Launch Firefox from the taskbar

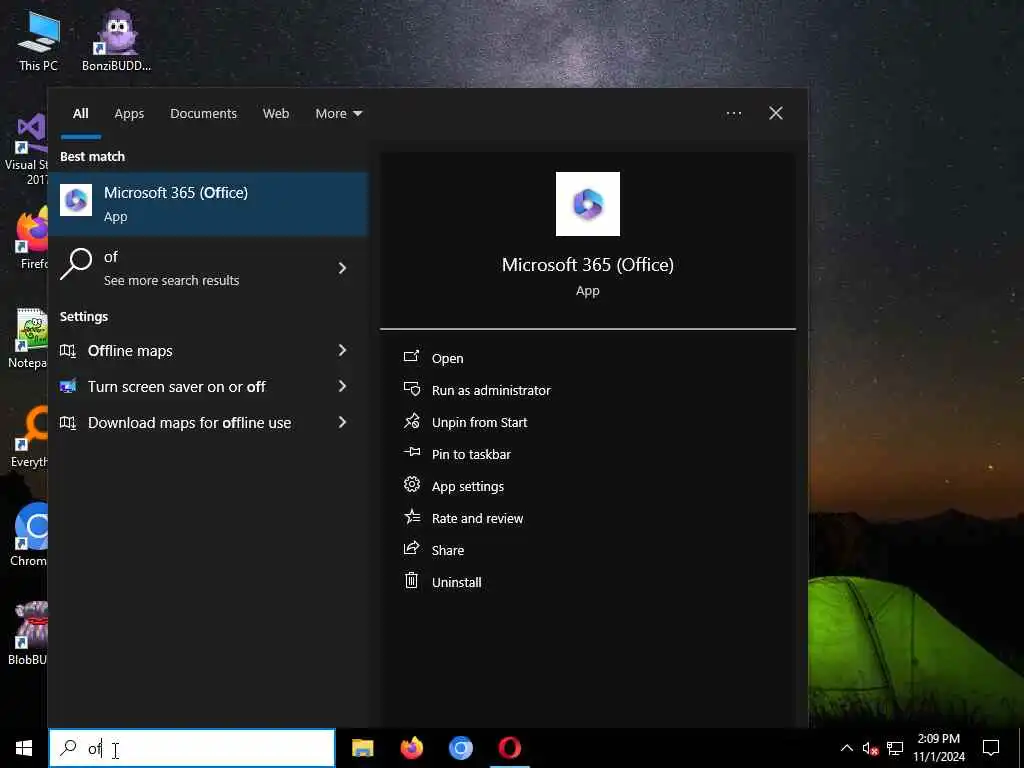click(x=411, y=748)
